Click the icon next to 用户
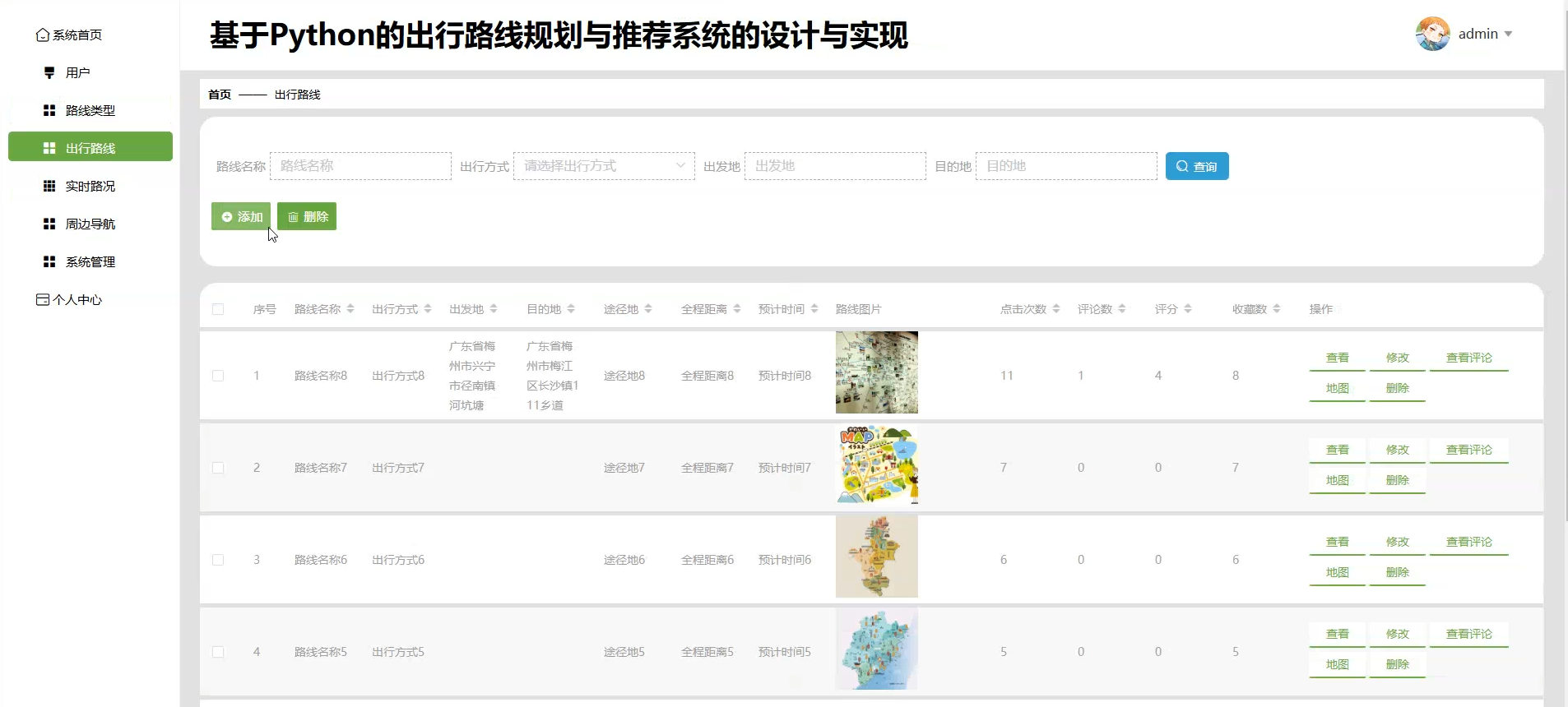Viewport: 1568px width, 707px height. (49, 73)
